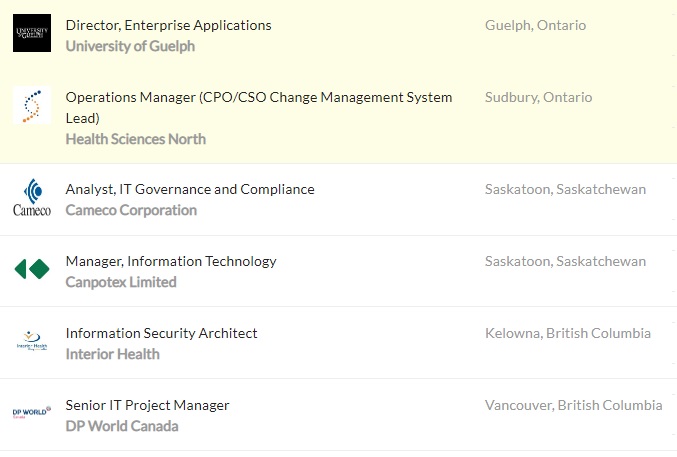Open Manager, Information Technology posting
Image resolution: width=677 pixels, height=457 pixels.
tap(171, 261)
